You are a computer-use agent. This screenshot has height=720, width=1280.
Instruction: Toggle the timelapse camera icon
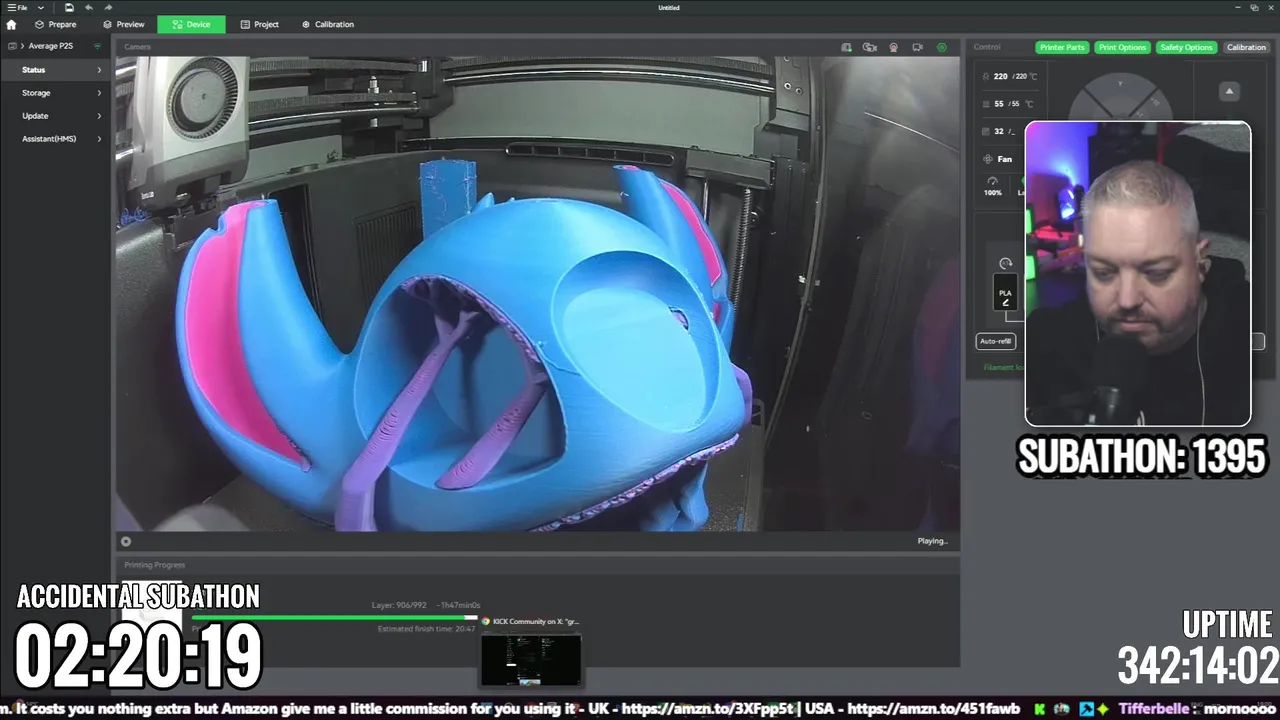tap(869, 47)
